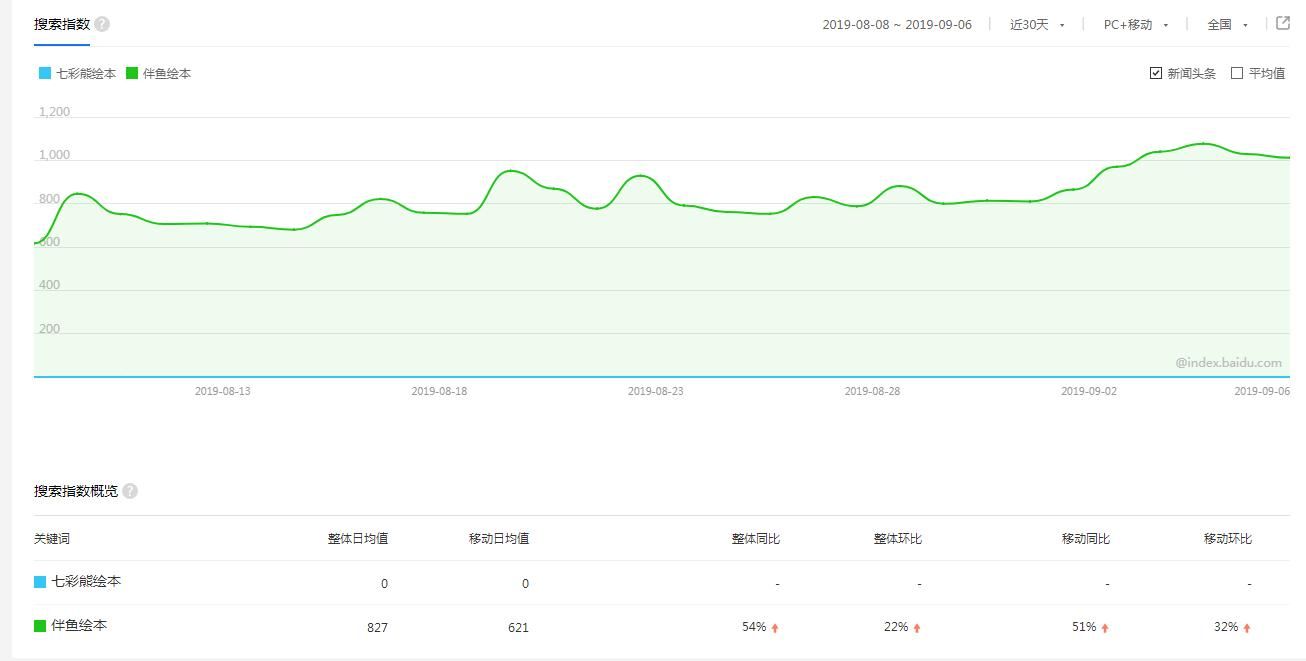Click the 关键词 column header
1306x661 pixels.
pyautogui.click(x=52, y=539)
